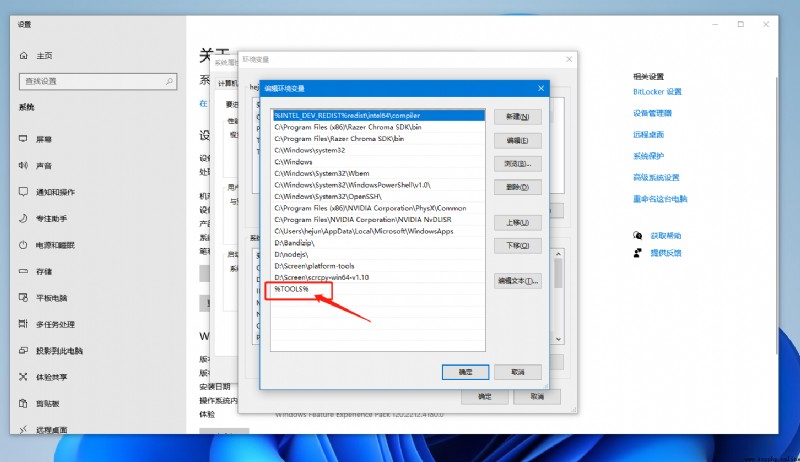800x462 pixels.
Task: Select the D:\Screen\platform-tools entry
Action: pyautogui.click(x=378, y=266)
